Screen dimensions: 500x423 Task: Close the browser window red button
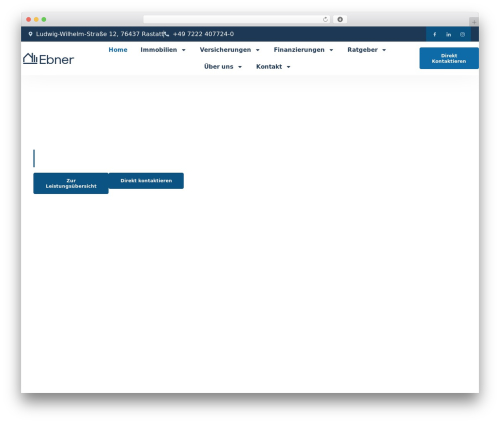[29, 19]
